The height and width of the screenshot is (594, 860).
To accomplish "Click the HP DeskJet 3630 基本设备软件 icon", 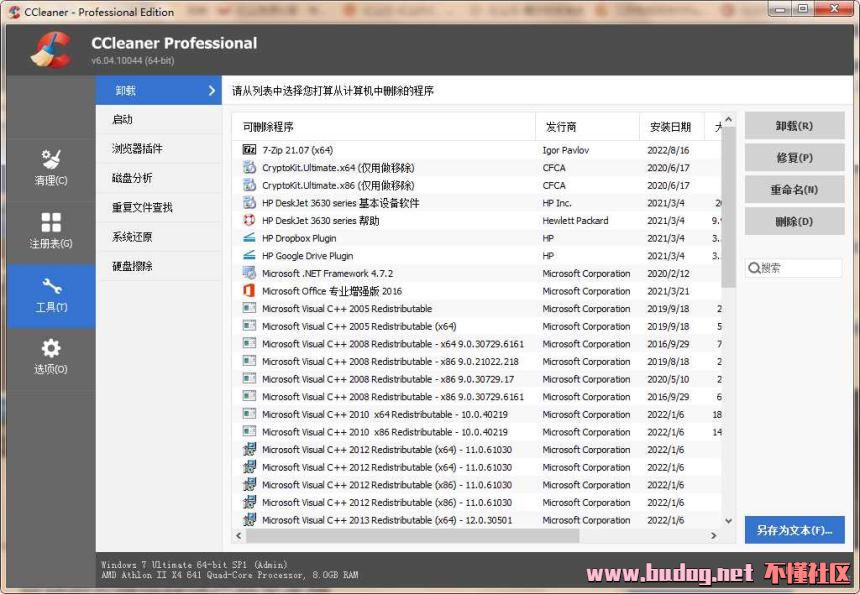I will [249, 202].
